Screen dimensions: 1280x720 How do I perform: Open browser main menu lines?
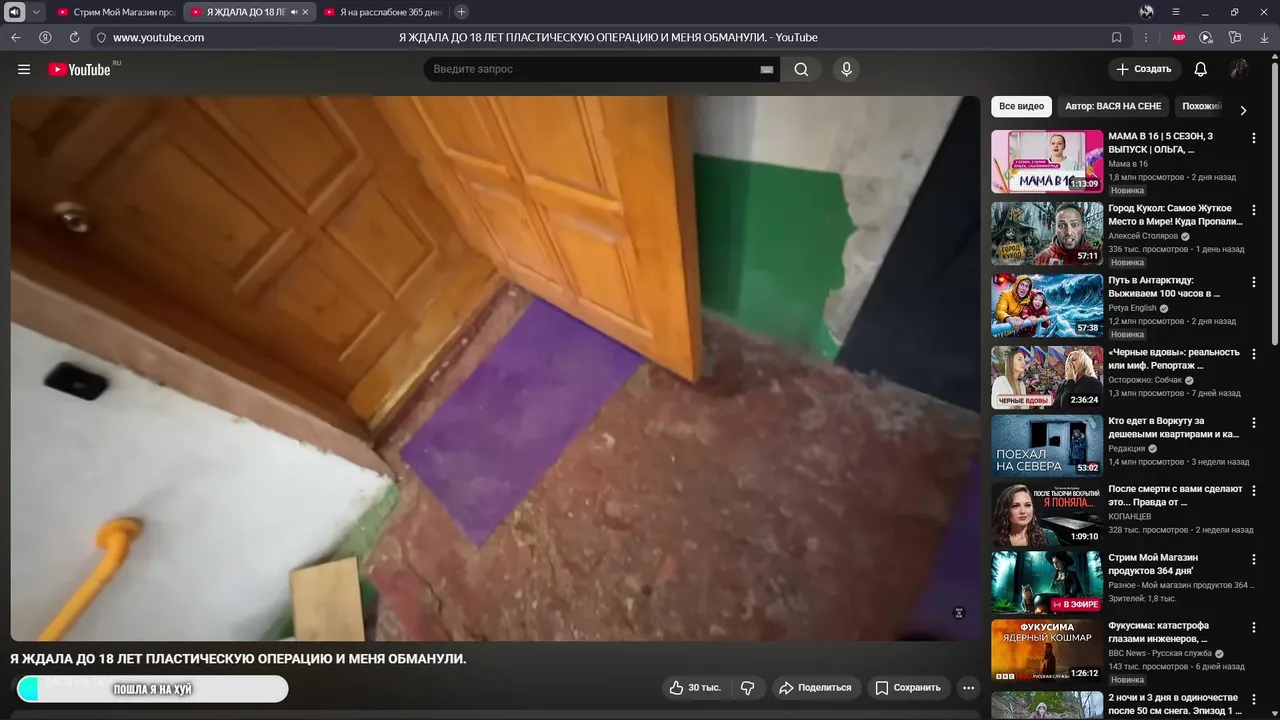[x=1176, y=12]
